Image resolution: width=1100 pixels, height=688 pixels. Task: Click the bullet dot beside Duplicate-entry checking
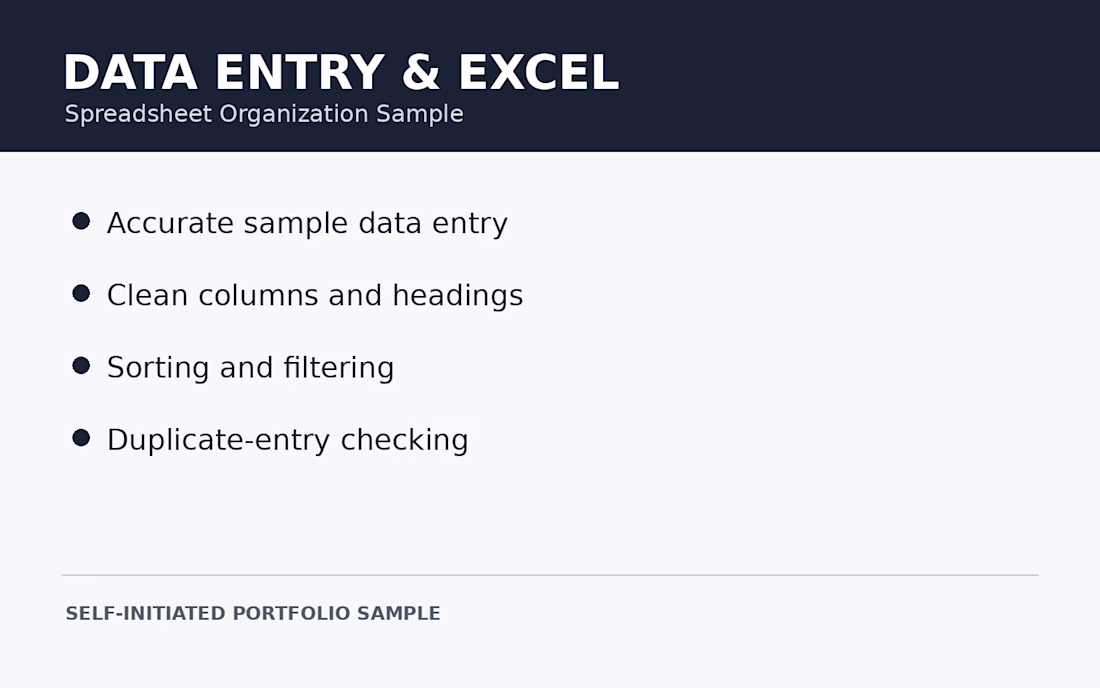click(81, 438)
